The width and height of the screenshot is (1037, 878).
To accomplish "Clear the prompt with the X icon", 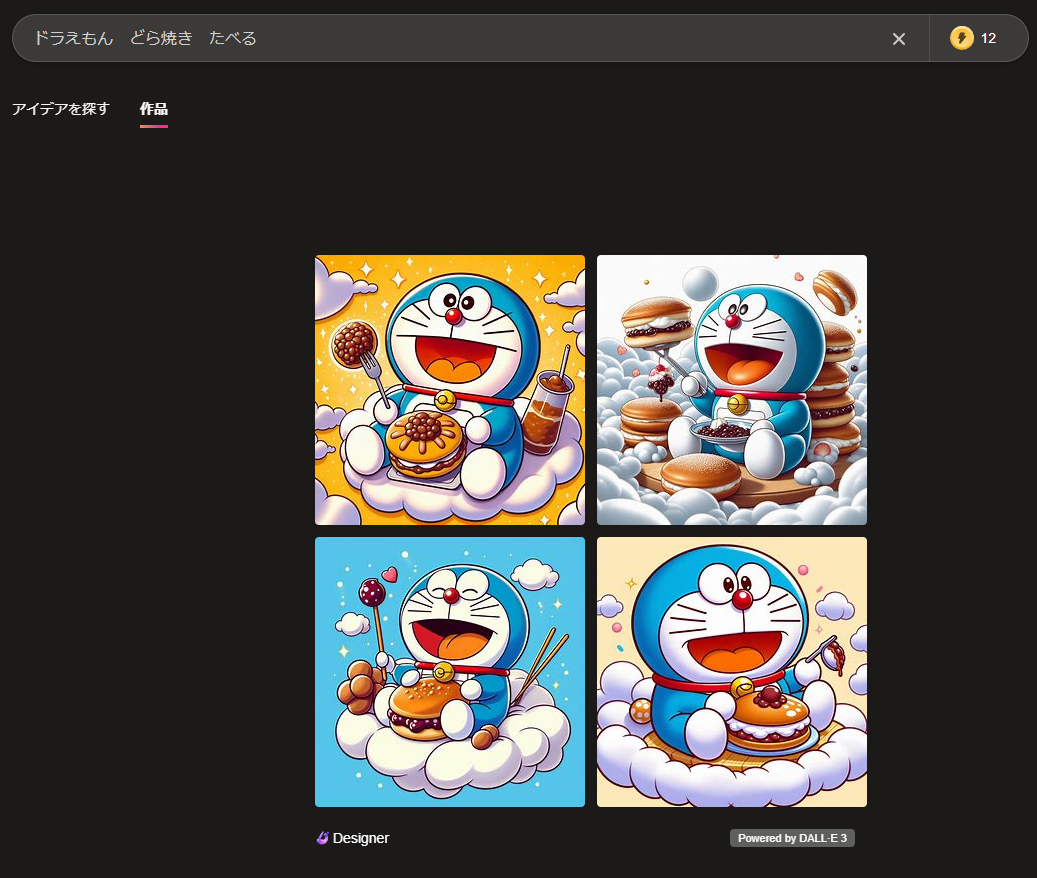I will click(898, 39).
